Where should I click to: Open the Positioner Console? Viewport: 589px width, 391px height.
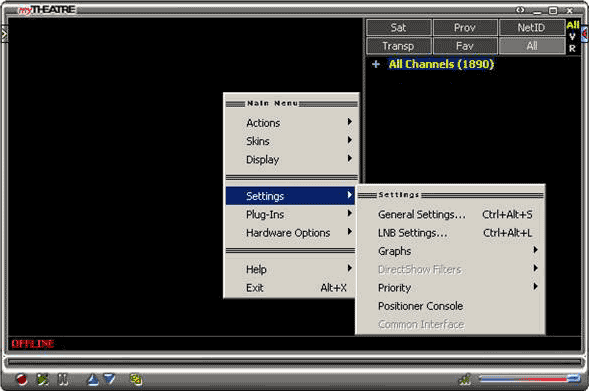[x=450, y=306]
